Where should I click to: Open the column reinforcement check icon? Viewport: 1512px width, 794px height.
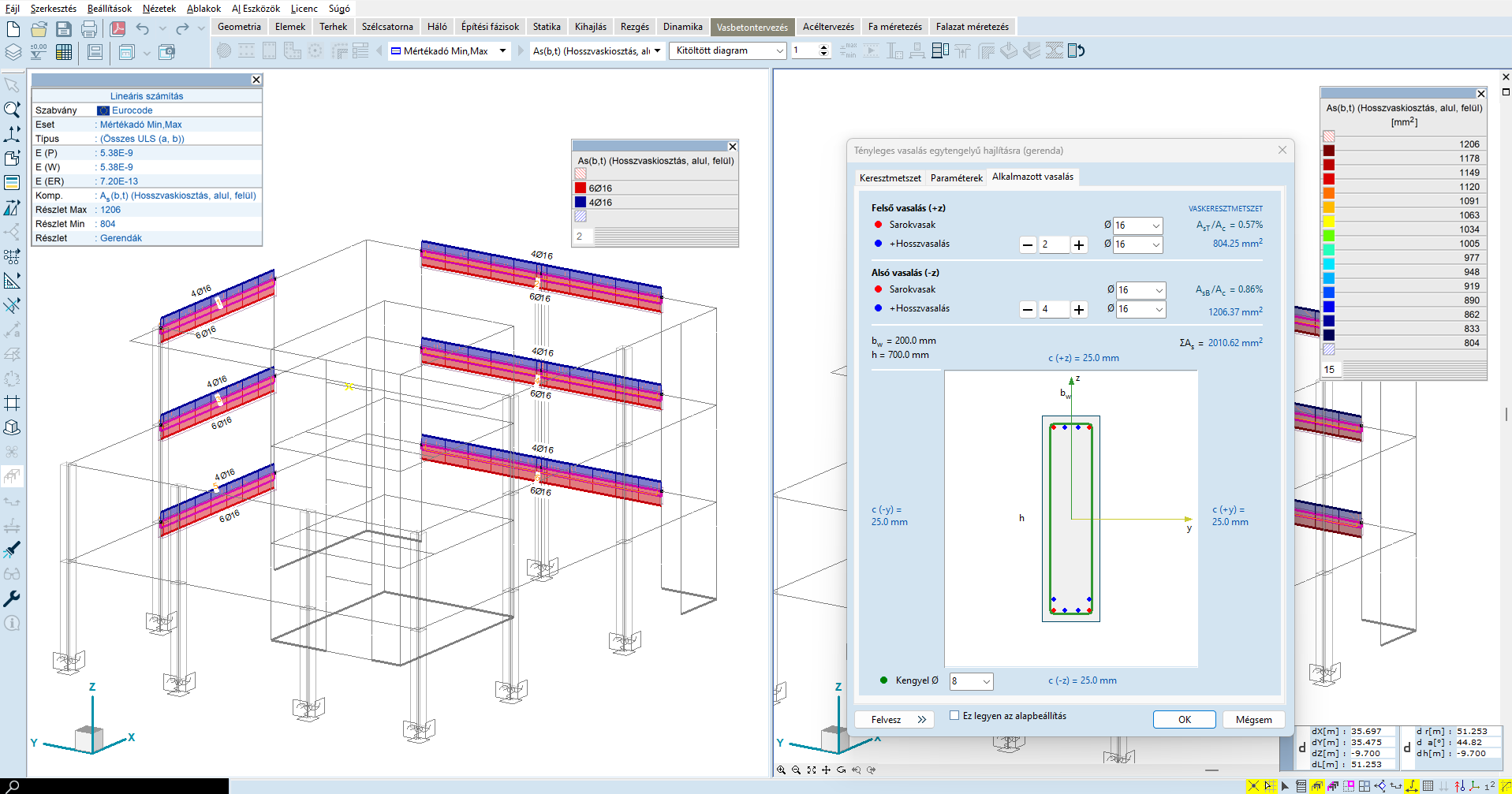[894, 51]
